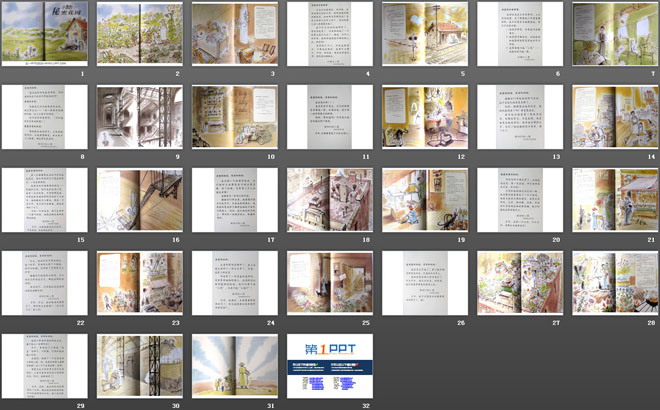Select slide 7 thumbnail
This screenshot has width=660, height=410.
click(615, 34)
